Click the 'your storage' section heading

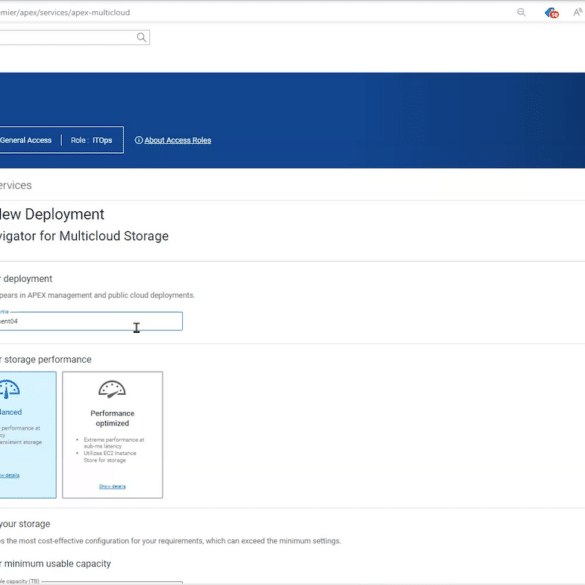point(25,524)
